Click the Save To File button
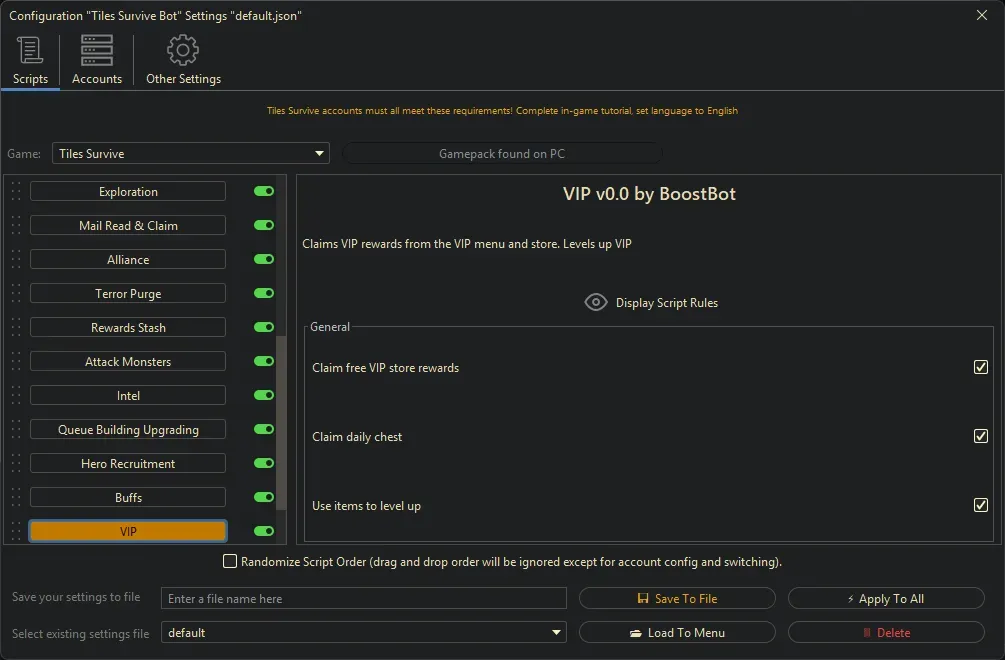 point(677,599)
